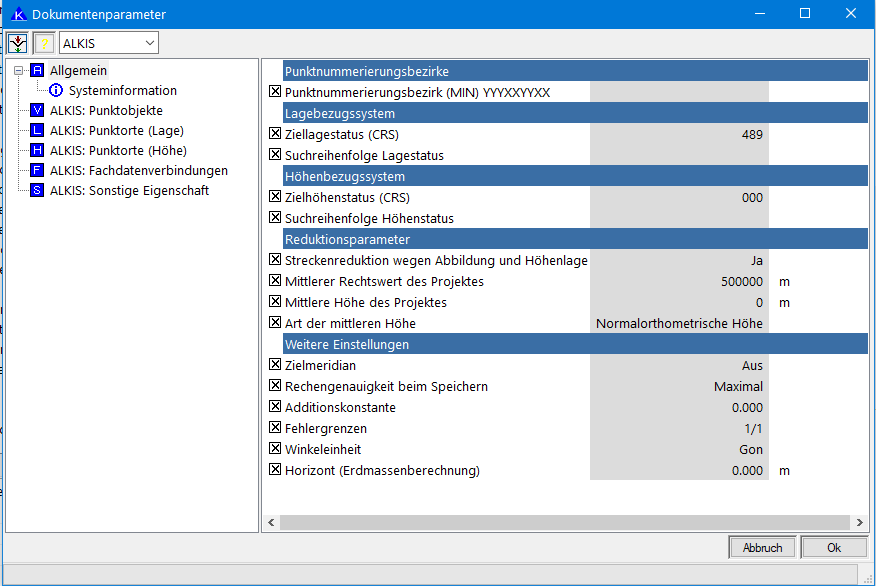Click the import arrow toolbar icon
The height and width of the screenshot is (586, 876).
(18, 43)
